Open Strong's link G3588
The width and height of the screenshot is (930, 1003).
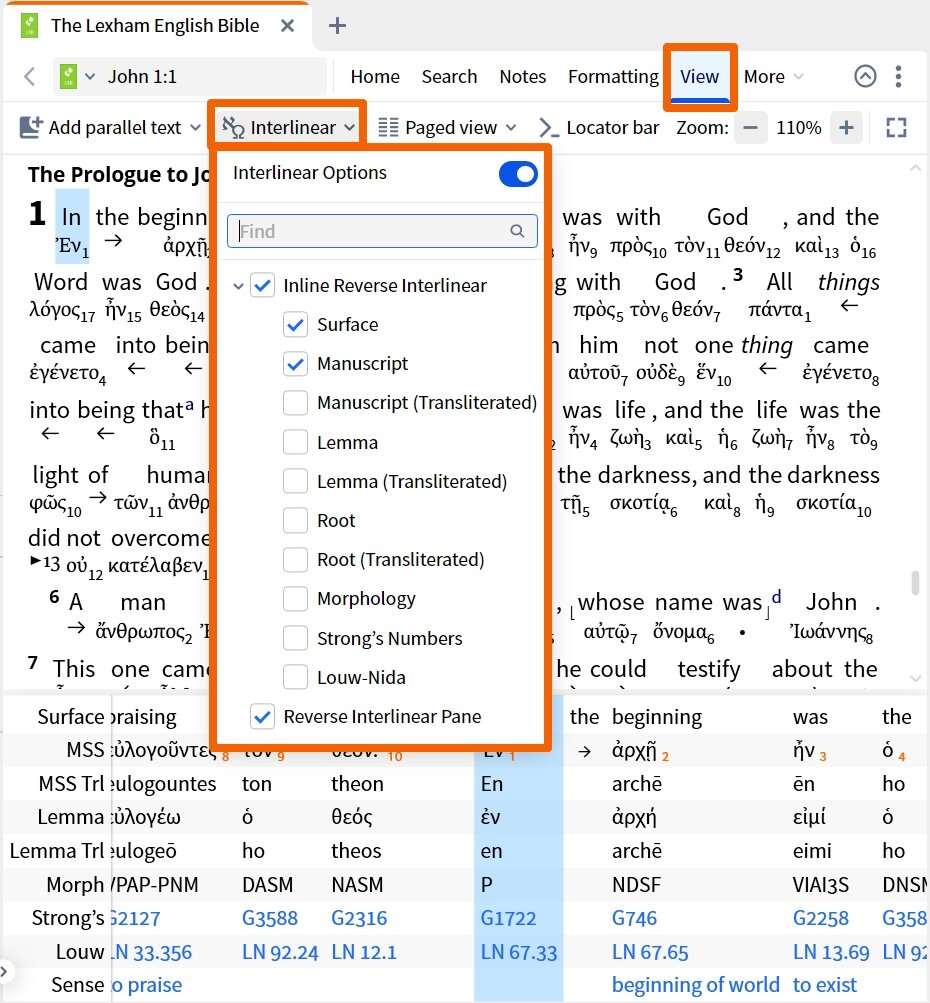click(269, 918)
